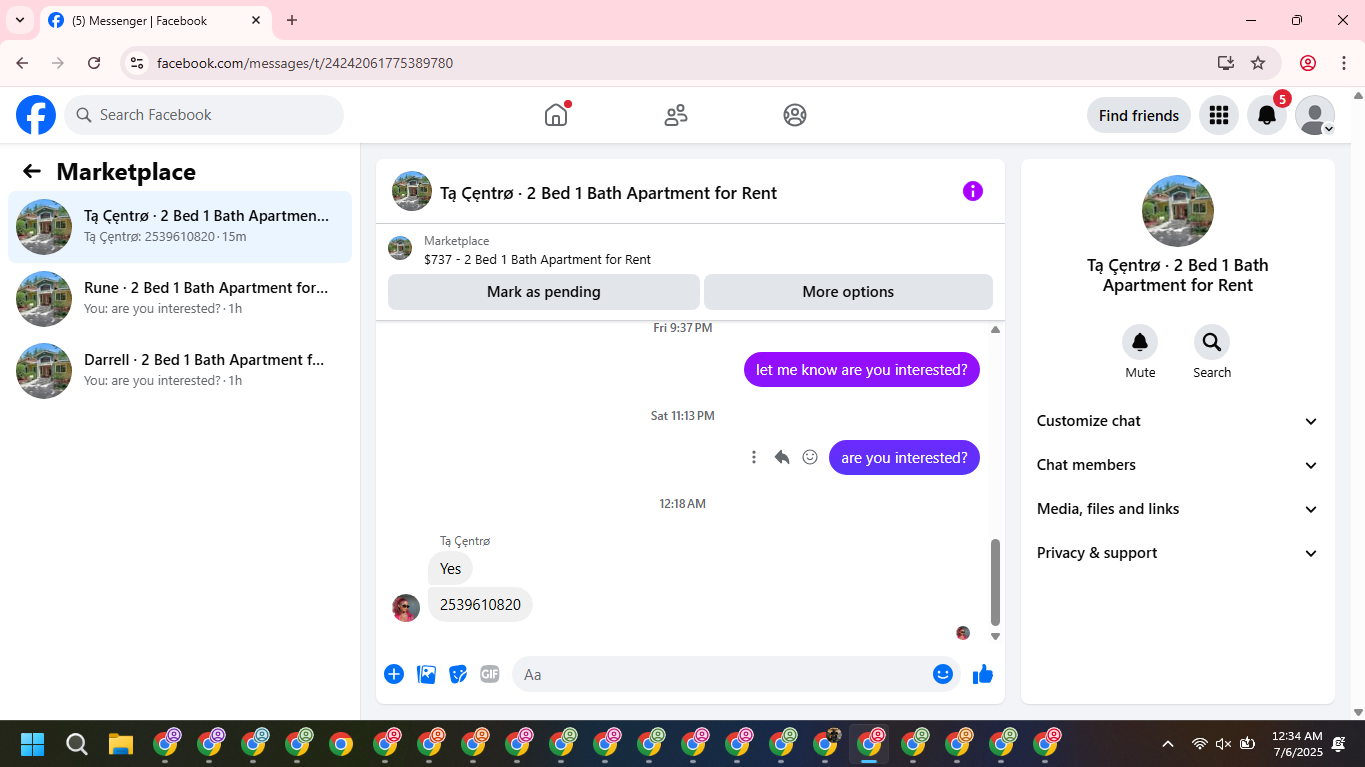Image resolution: width=1365 pixels, height=767 pixels.
Task: Open three-dot menu beside 'are you interested?' message
Action: (x=754, y=457)
